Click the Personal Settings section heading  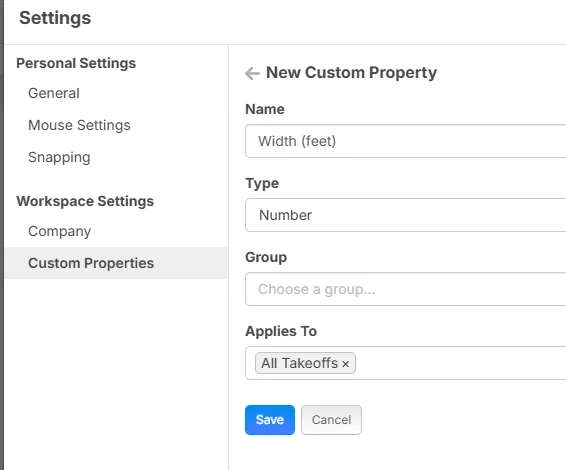click(x=76, y=63)
